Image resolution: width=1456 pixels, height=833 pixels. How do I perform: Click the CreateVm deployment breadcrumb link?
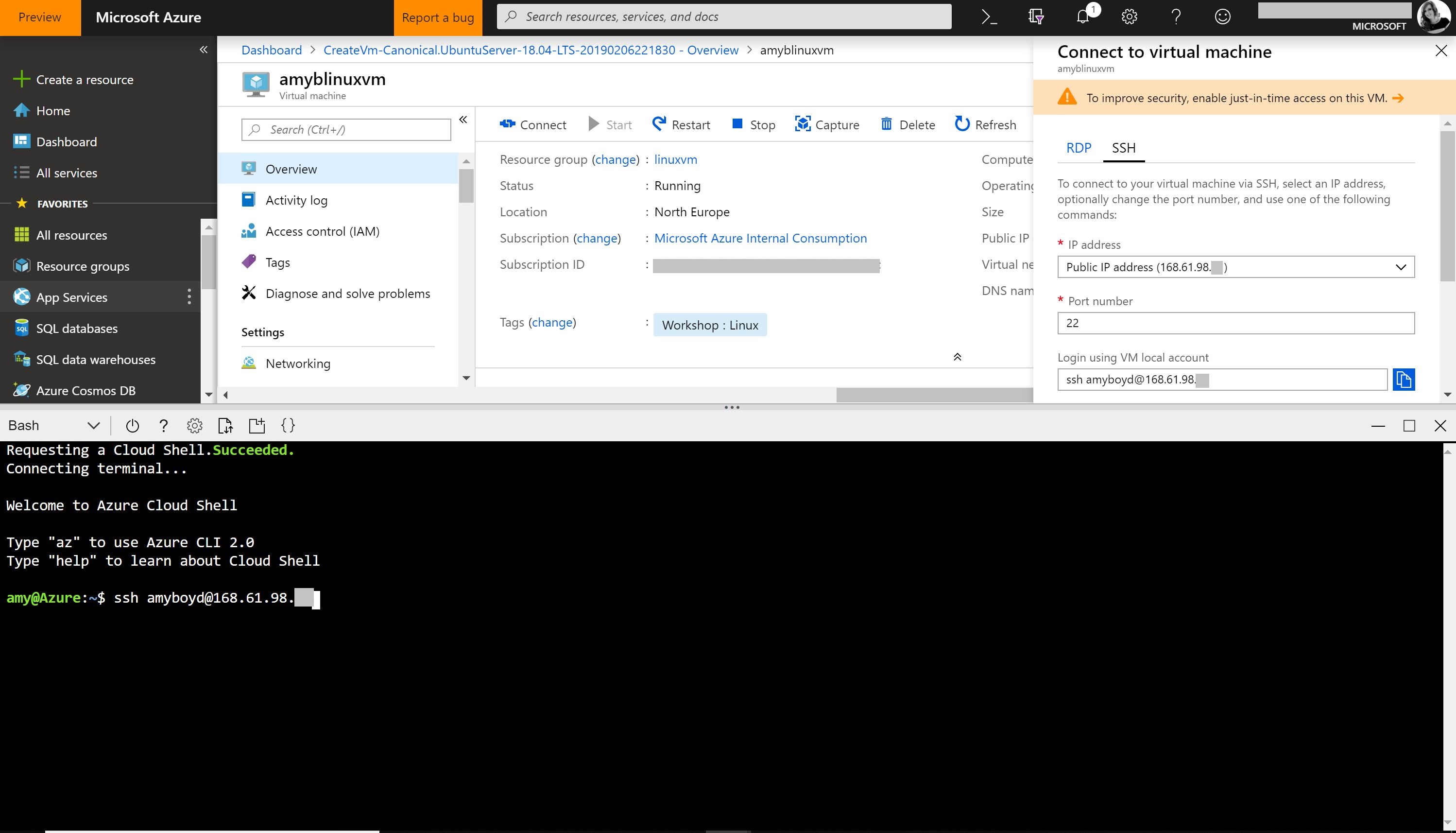[x=531, y=50]
